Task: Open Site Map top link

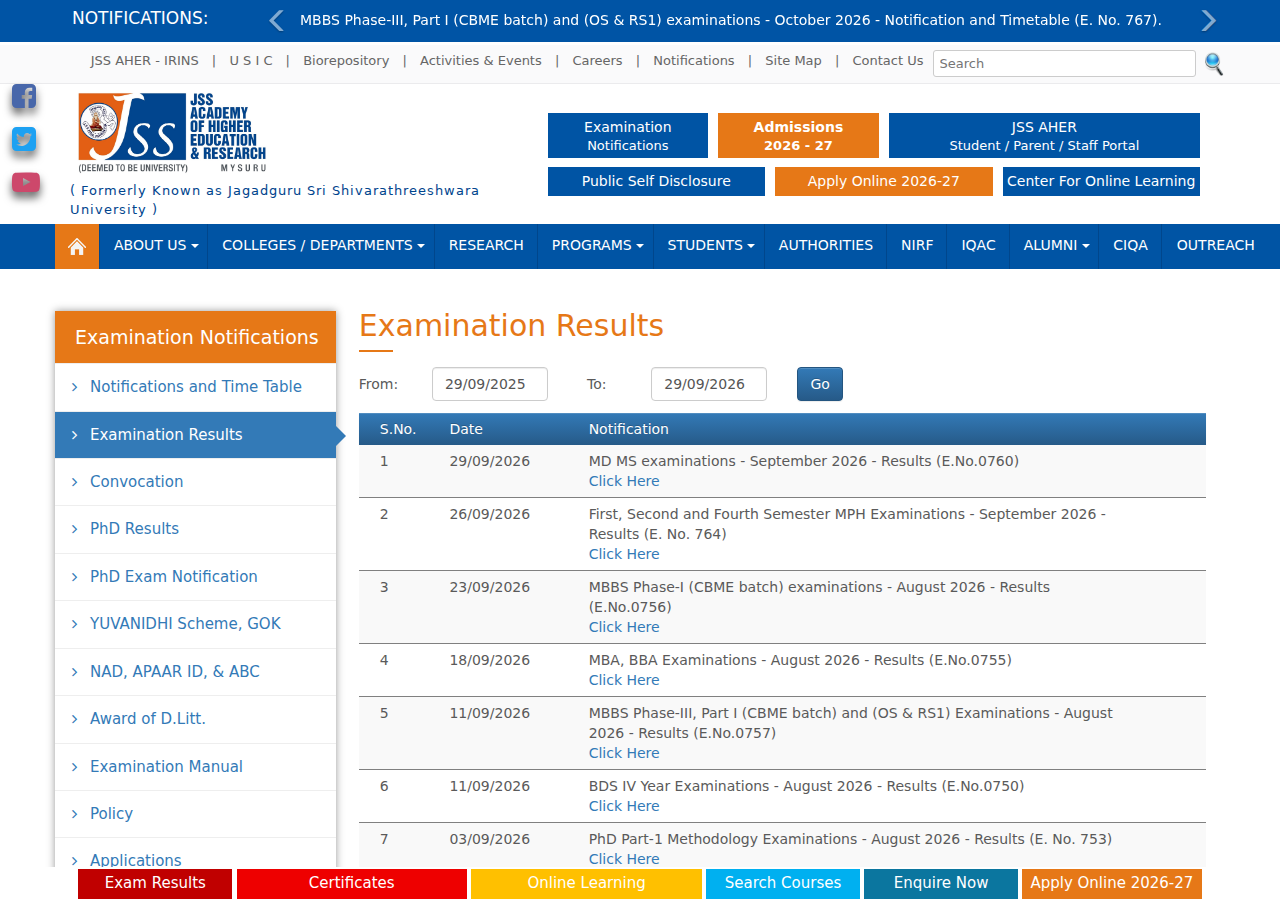Action: click(x=793, y=61)
